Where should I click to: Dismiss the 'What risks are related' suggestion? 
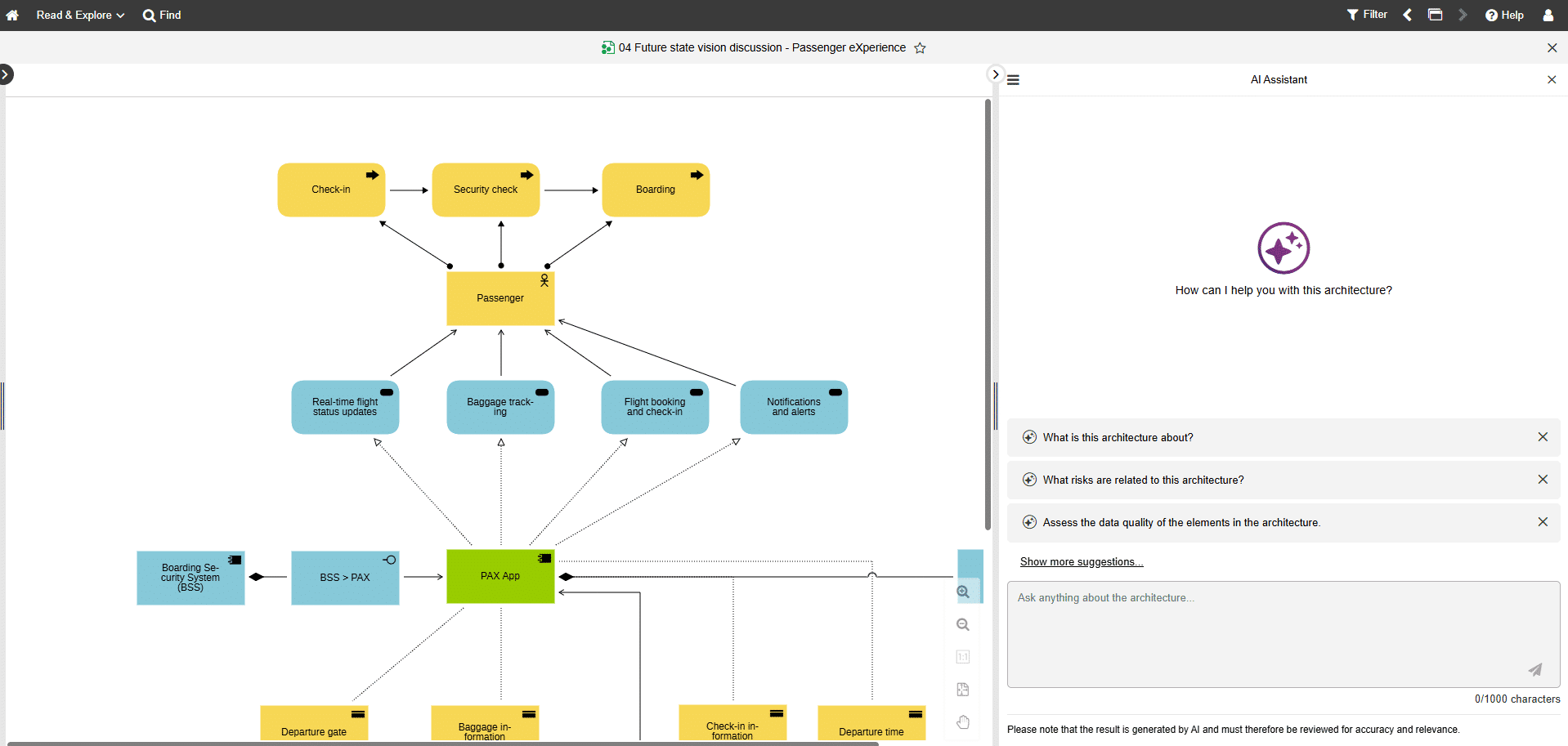pos(1543,480)
